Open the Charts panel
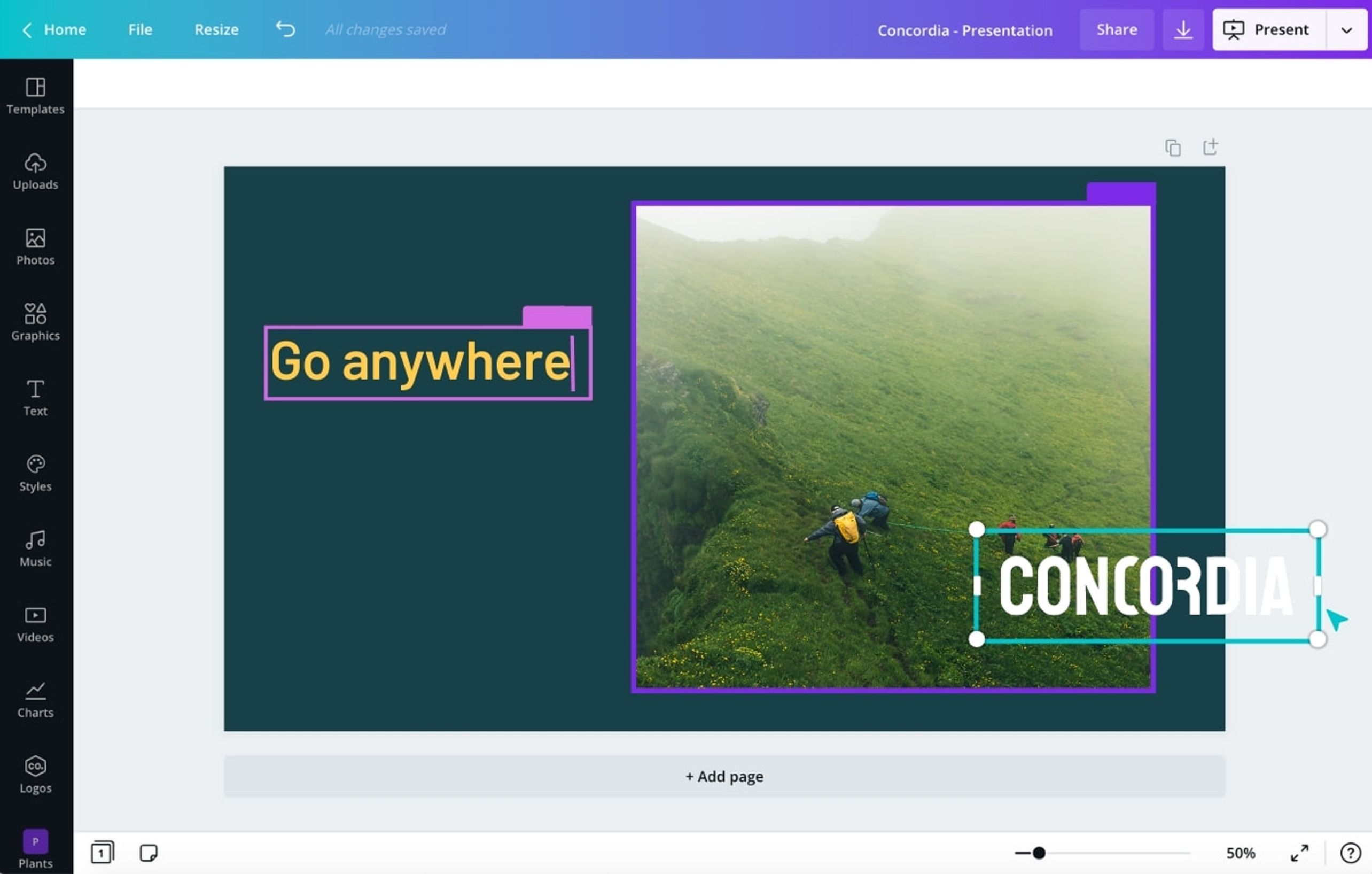The width and height of the screenshot is (1372, 874). click(35, 700)
